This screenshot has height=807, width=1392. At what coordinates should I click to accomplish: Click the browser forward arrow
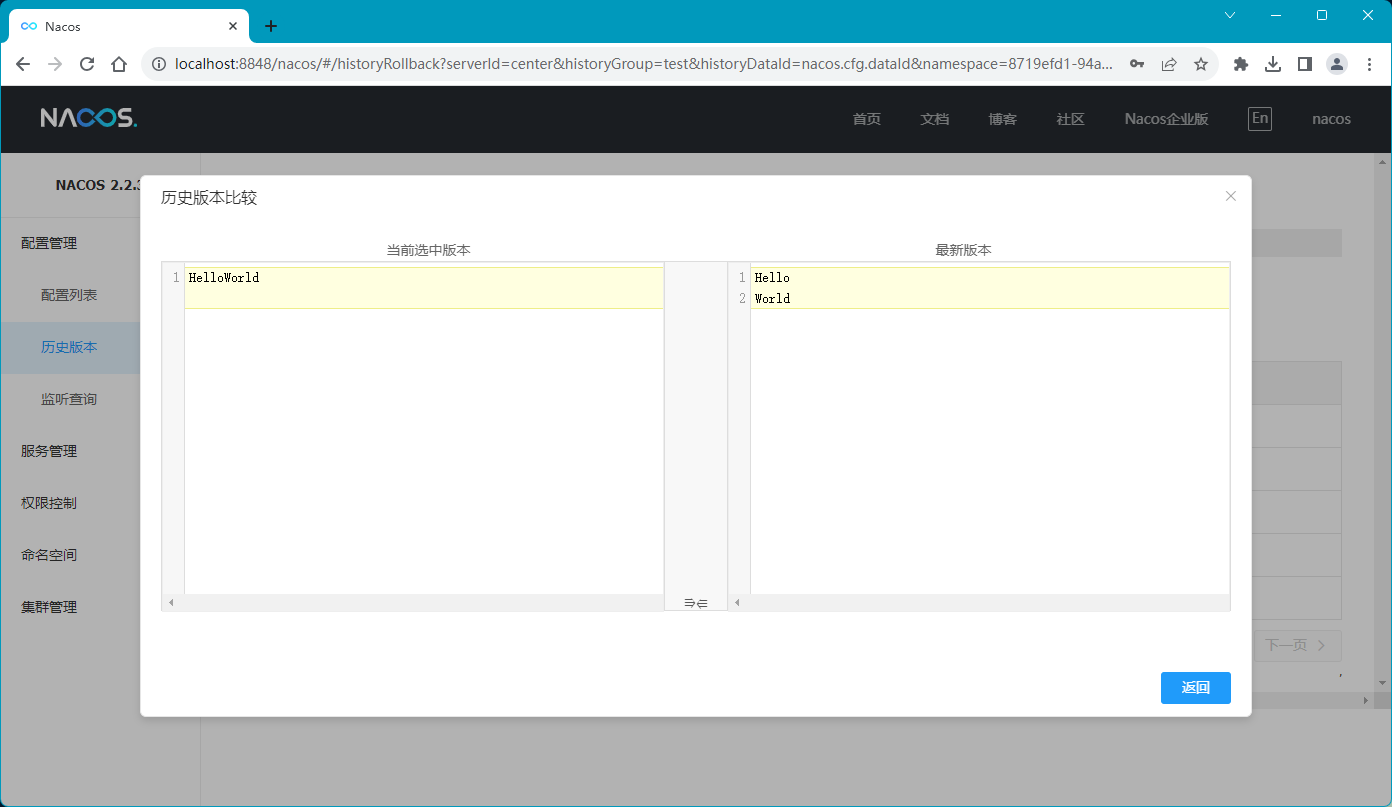coord(55,64)
